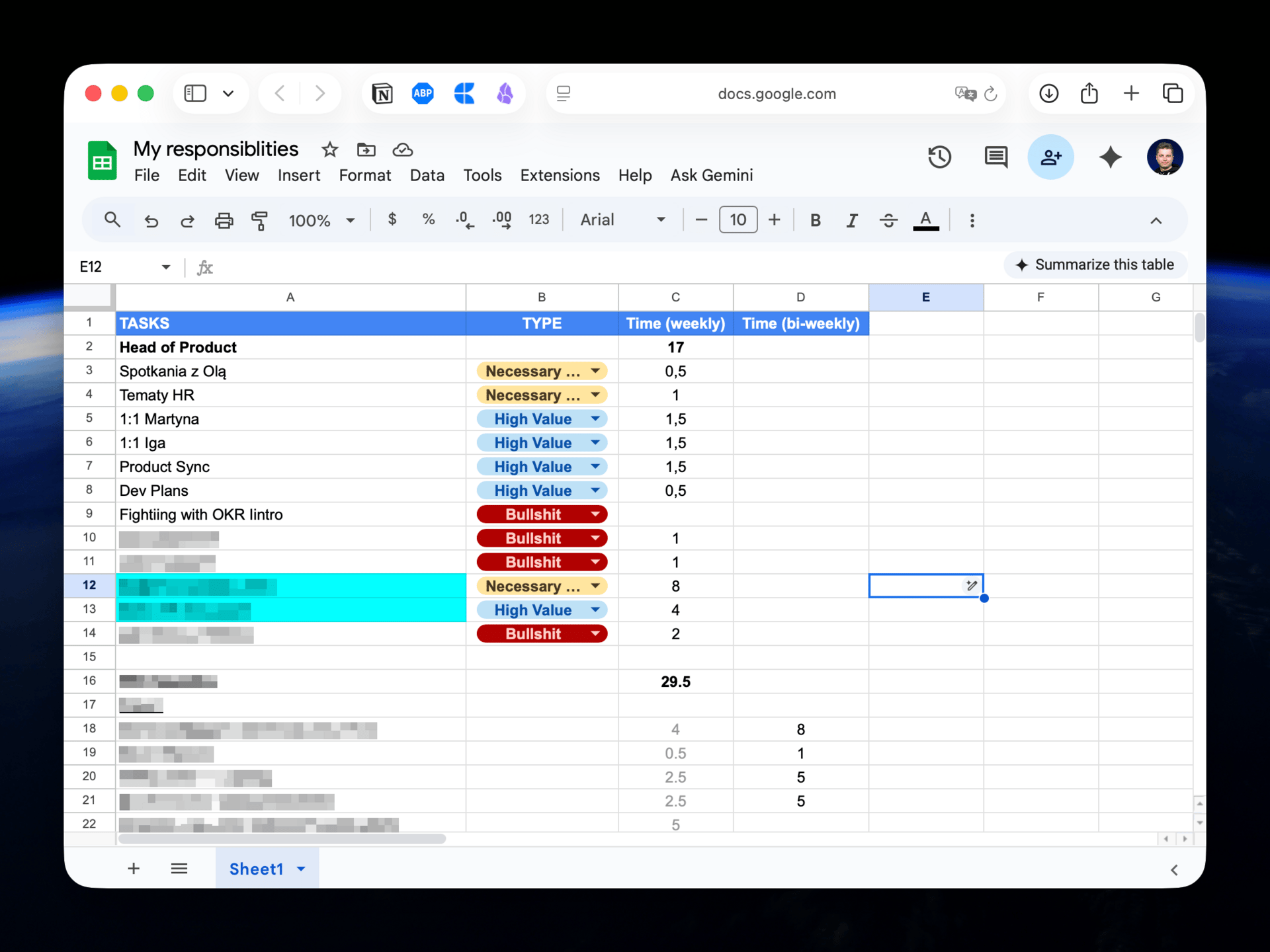Screen dimensions: 1270x952
Task: Click the share people button
Action: coord(1050,157)
